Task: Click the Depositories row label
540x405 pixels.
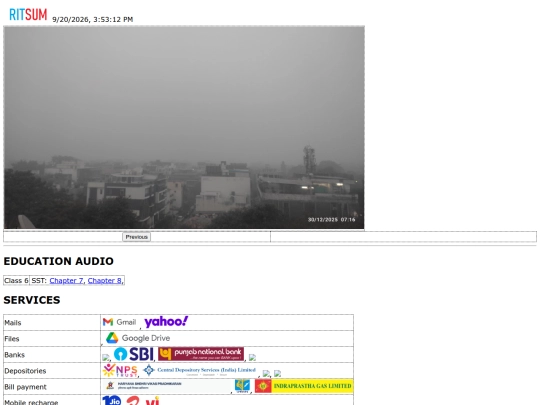Action: coord(25,371)
